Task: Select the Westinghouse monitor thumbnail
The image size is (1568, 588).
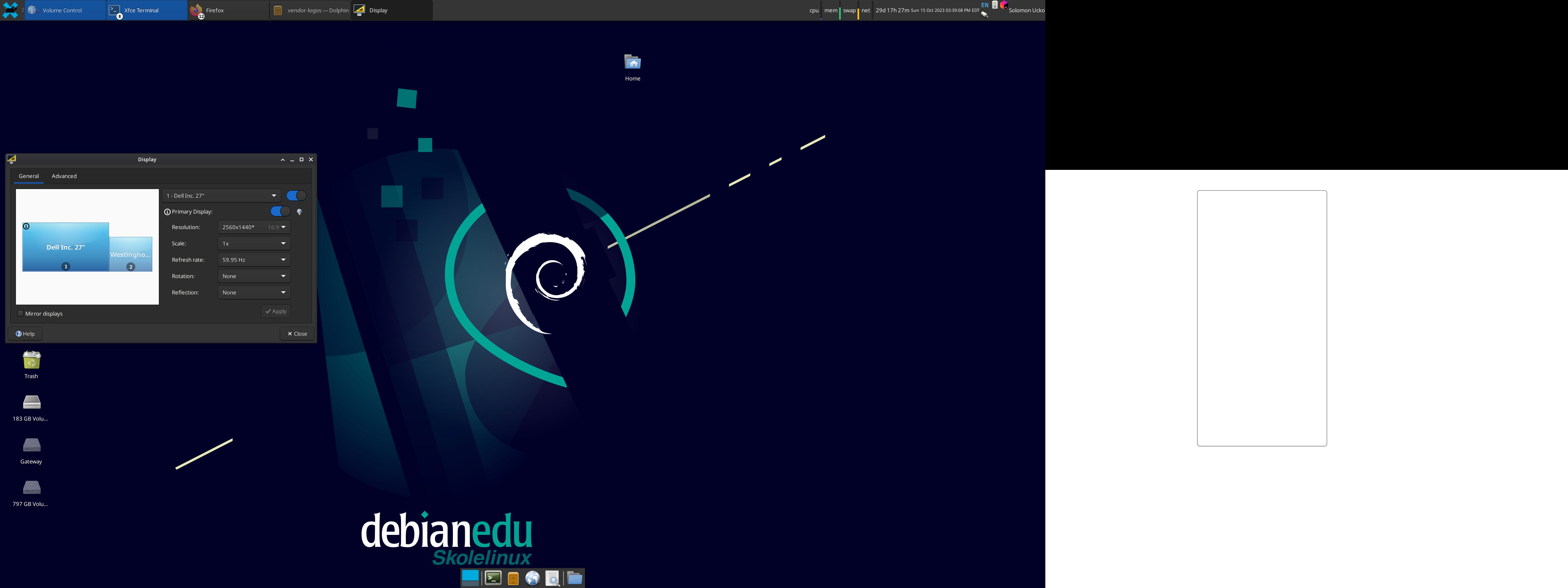Action: click(x=131, y=254)
